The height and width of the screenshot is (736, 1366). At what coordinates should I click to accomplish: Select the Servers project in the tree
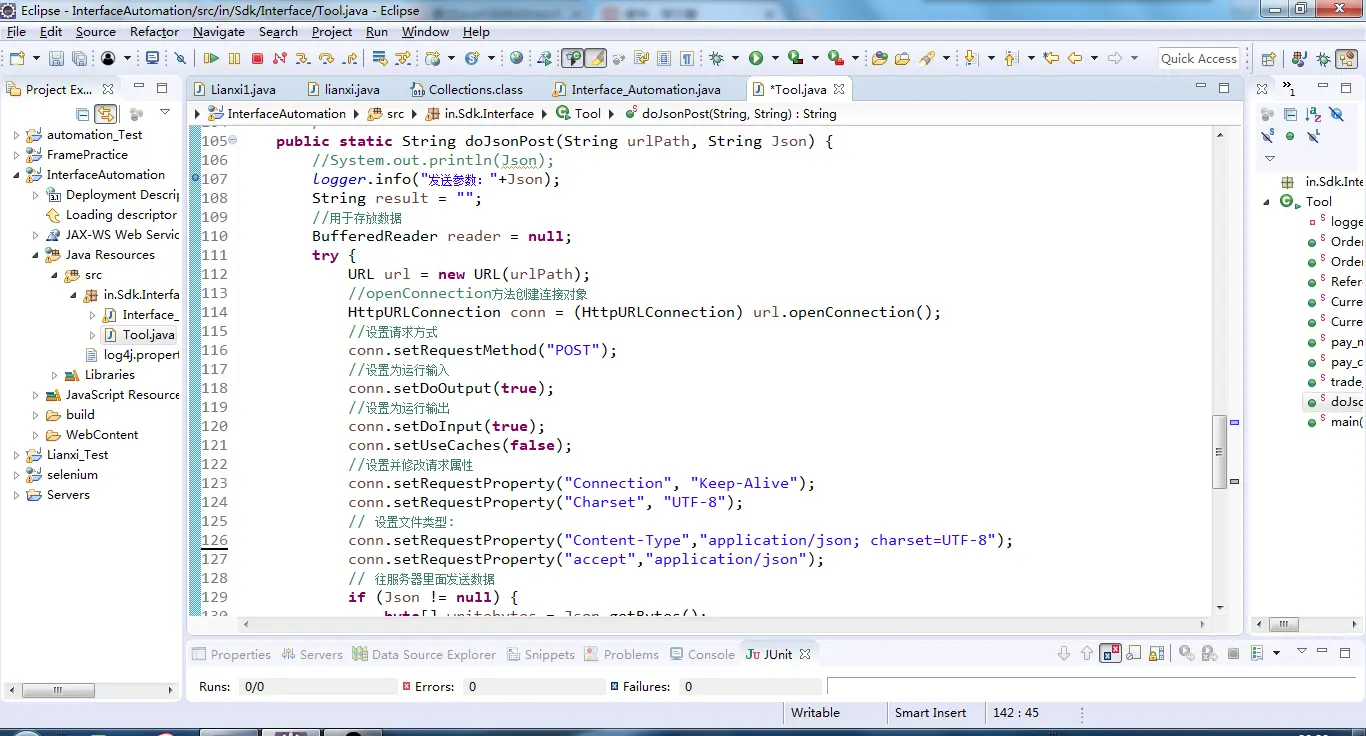pos(68,495)
